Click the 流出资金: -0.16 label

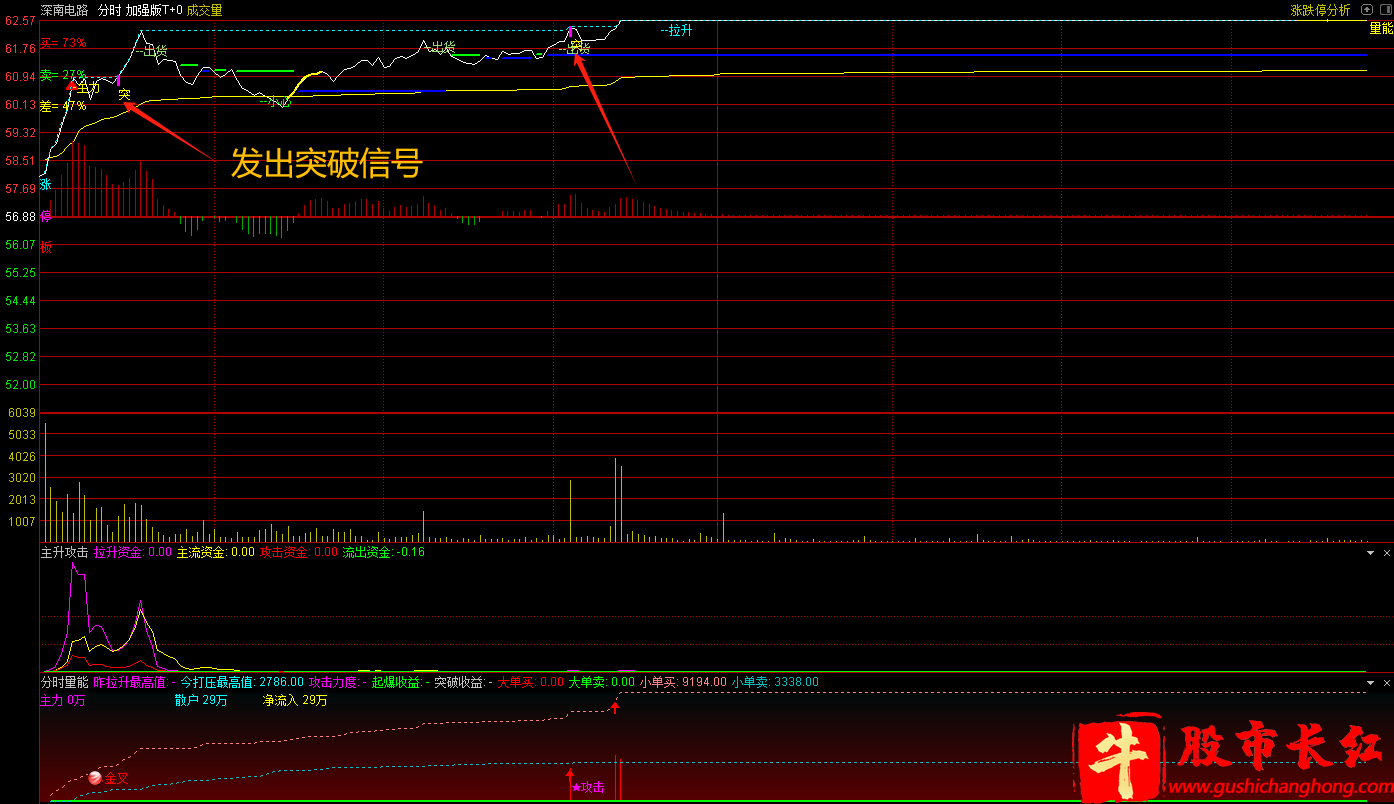tap(384, 552)
